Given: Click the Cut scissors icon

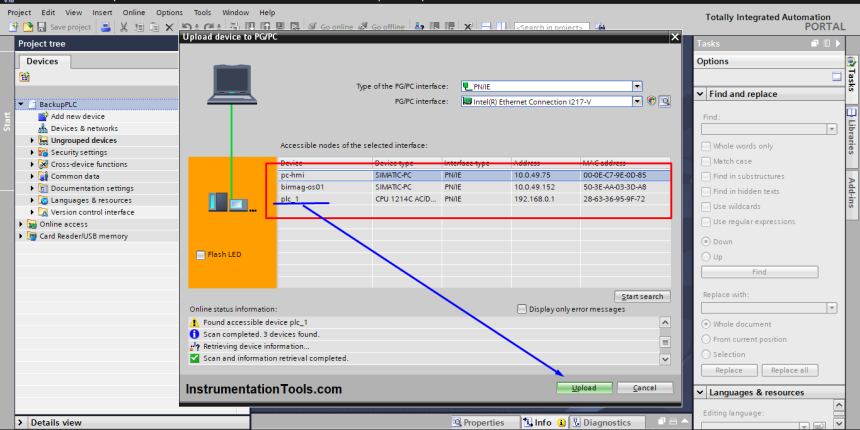Looking at the screenshot, I should tap(124, 26).
